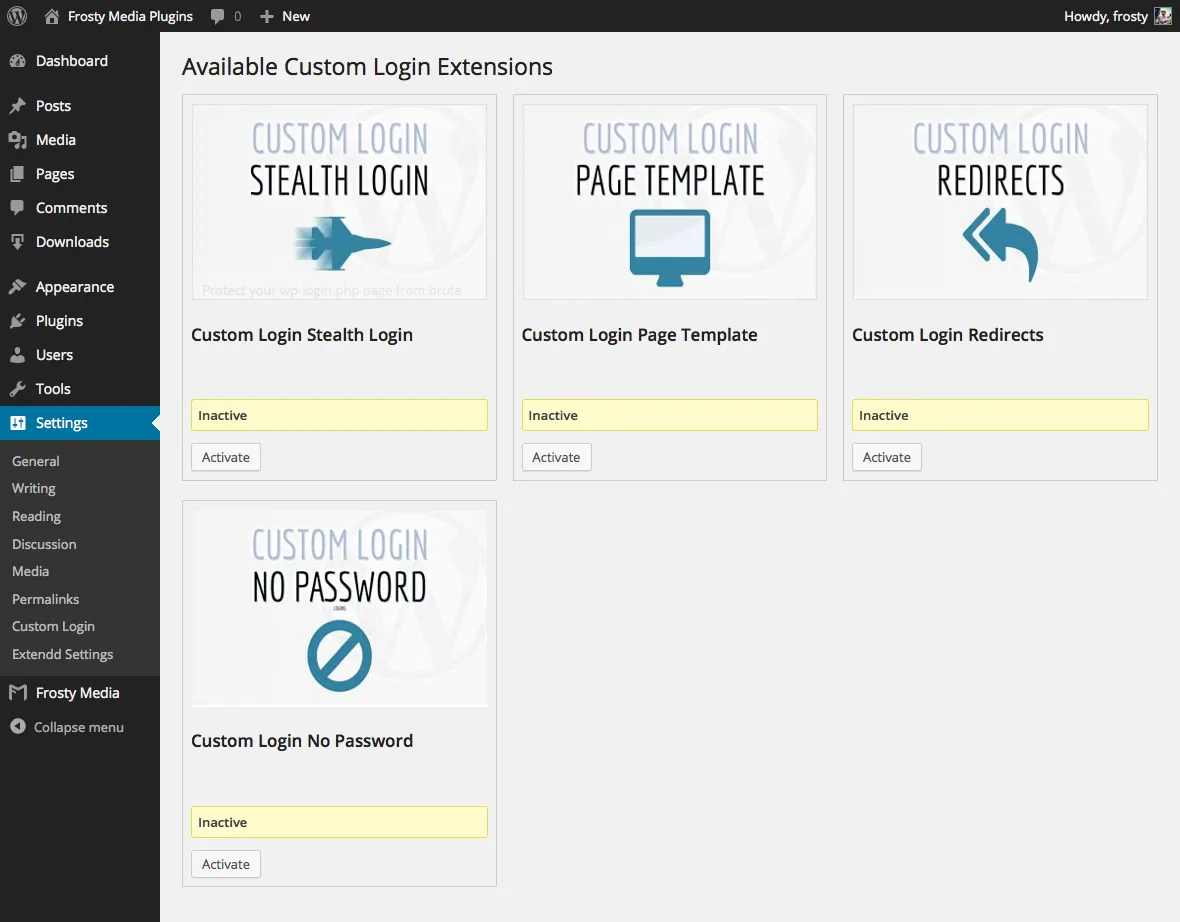This screenshot has width=1180, height=922.
Task: Activate the Custom Login Stealth Login plugin
Action: 225,457
